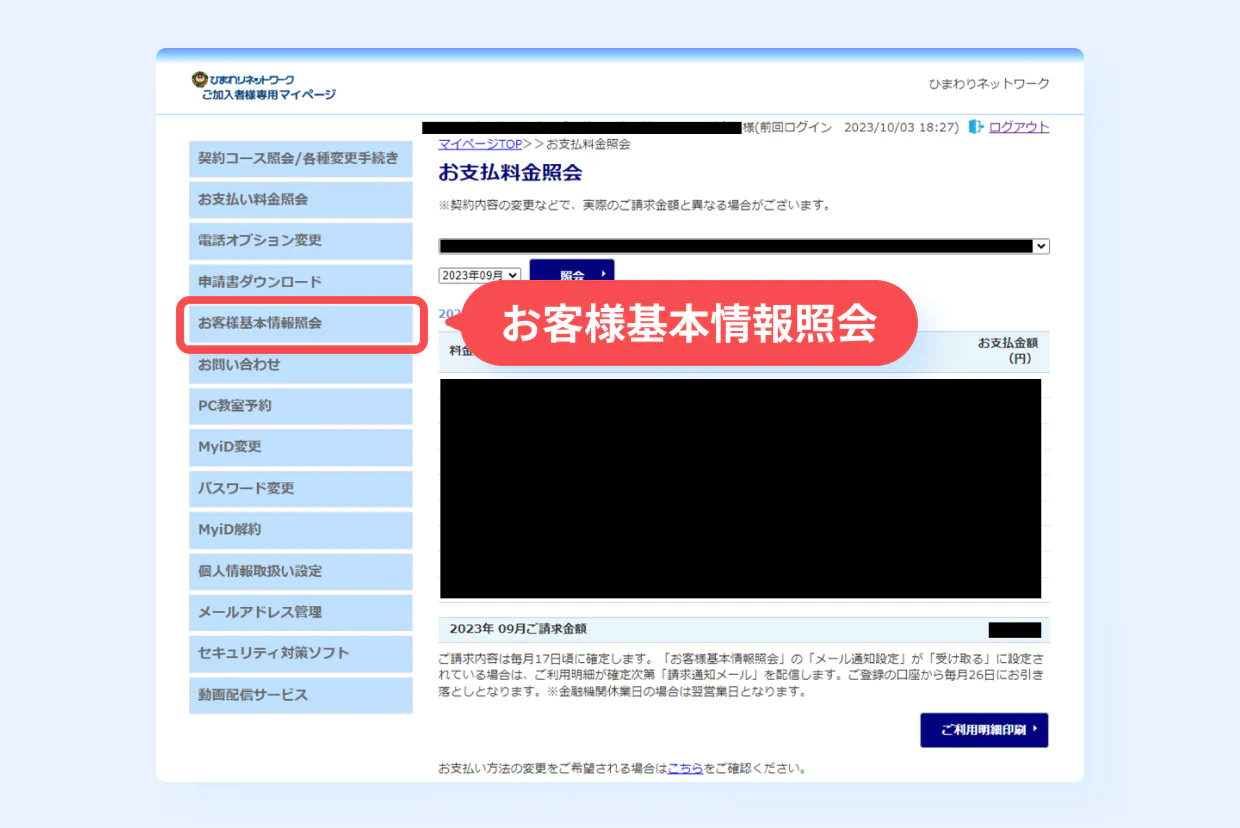The image size is (1240, 828).
Task: Select お支払い料金照会 in sidebar
Action: click(x=300, y=199)
